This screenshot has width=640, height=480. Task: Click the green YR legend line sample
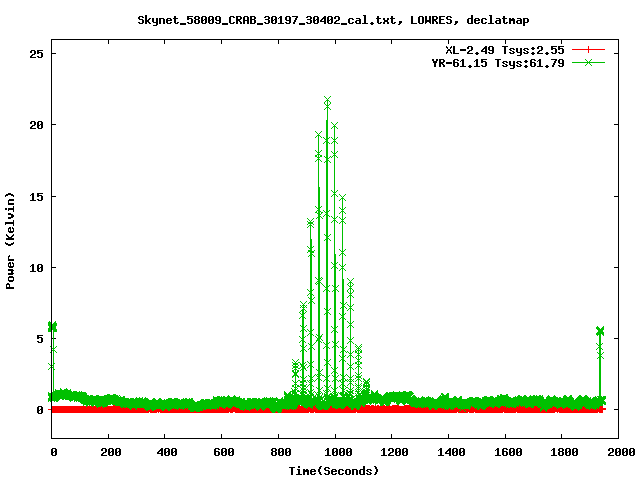(x=588, y=62)
